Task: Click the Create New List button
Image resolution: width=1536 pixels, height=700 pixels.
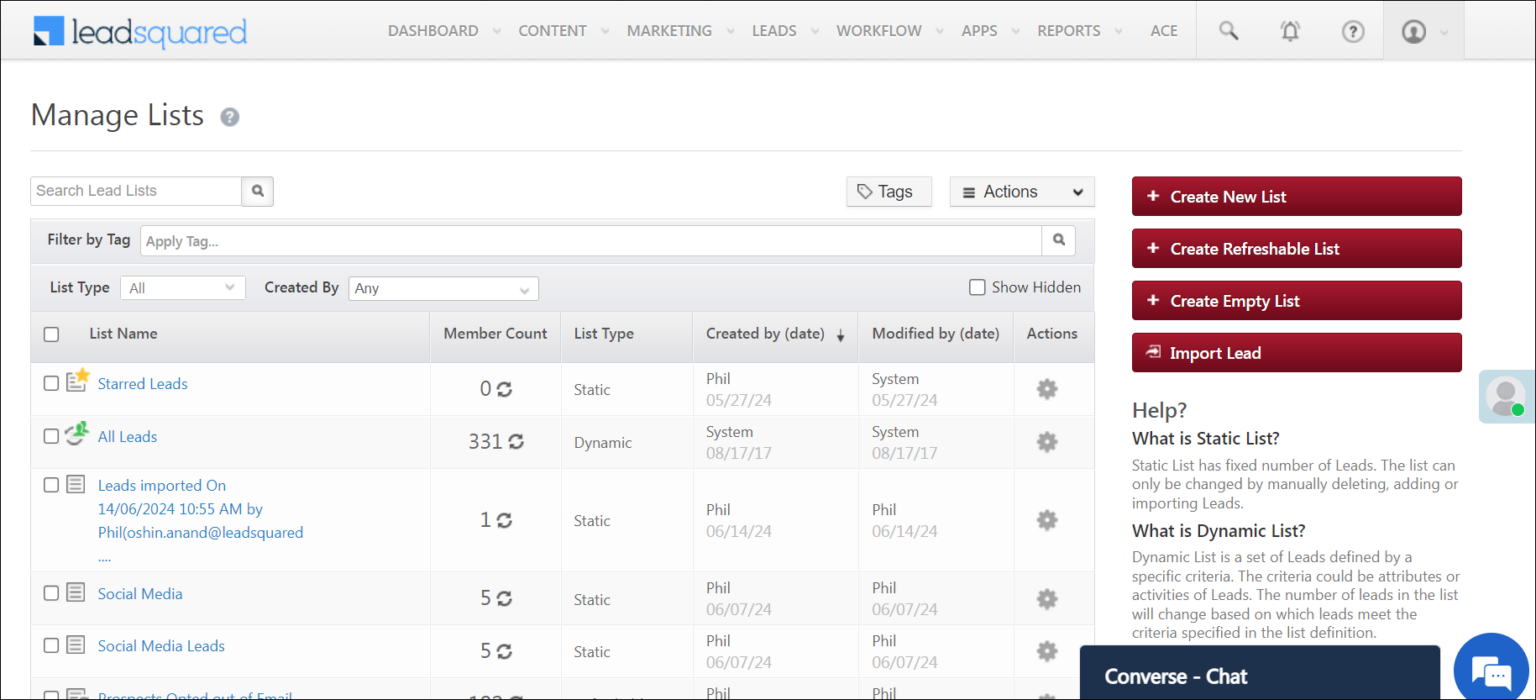Action: click(1296, 196)
